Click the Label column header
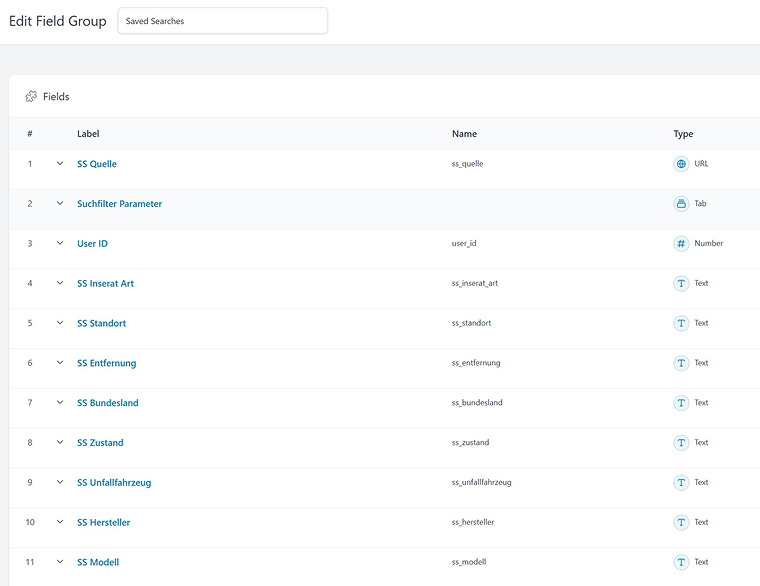This screenshot has height=586, width=760. [88, 134]
